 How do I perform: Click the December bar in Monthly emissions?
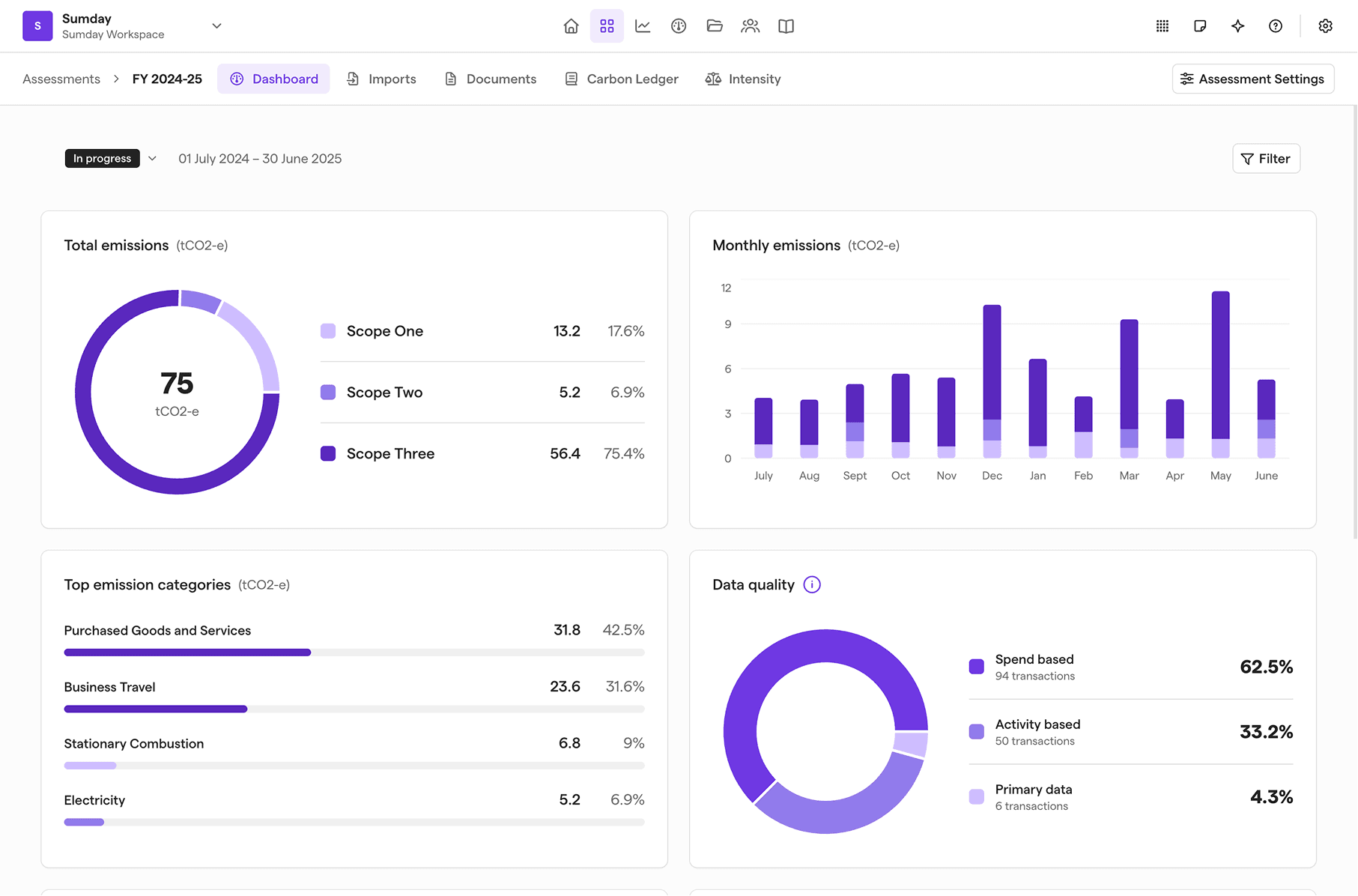click(992, 381)
